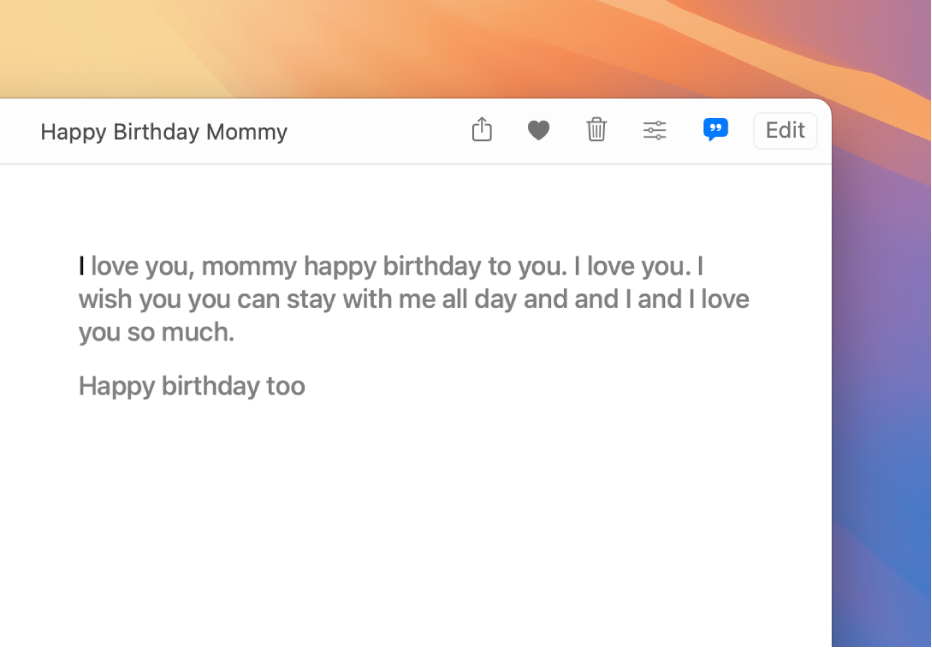
Task: Click "so much." ending the first paragraph
Action: point(181,332)
